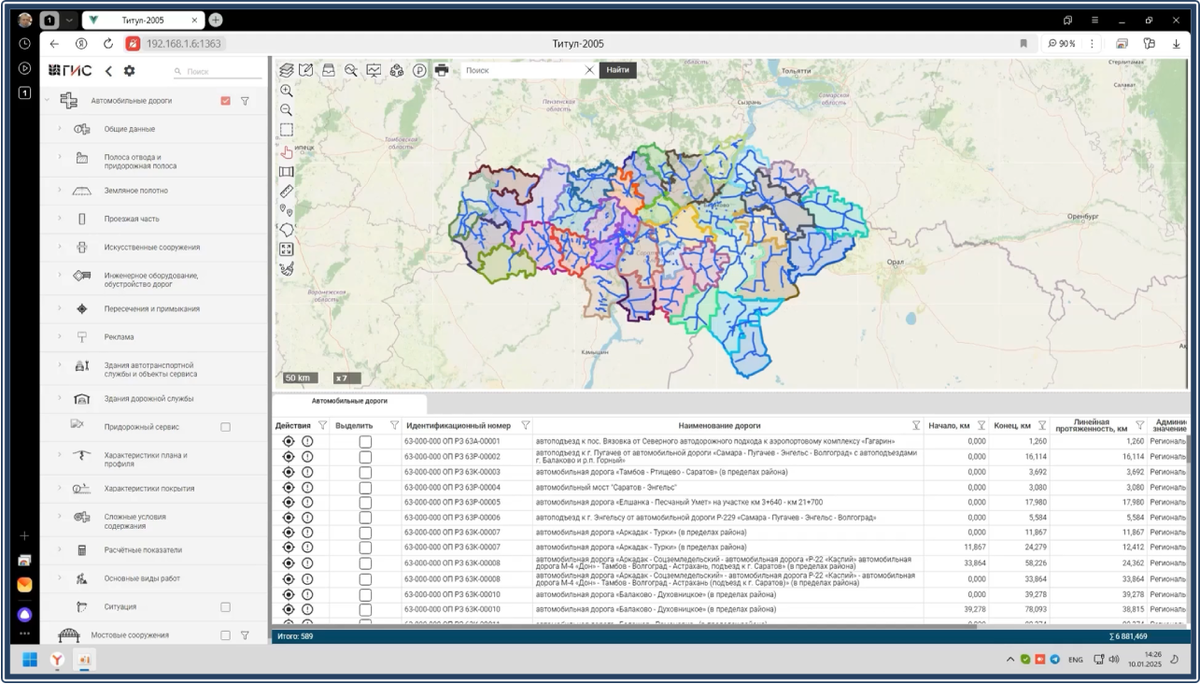The height and width of the screenshot is (684, 1200).
Task: Select the Титул-2005 browser tab
Action: point(145,20)
